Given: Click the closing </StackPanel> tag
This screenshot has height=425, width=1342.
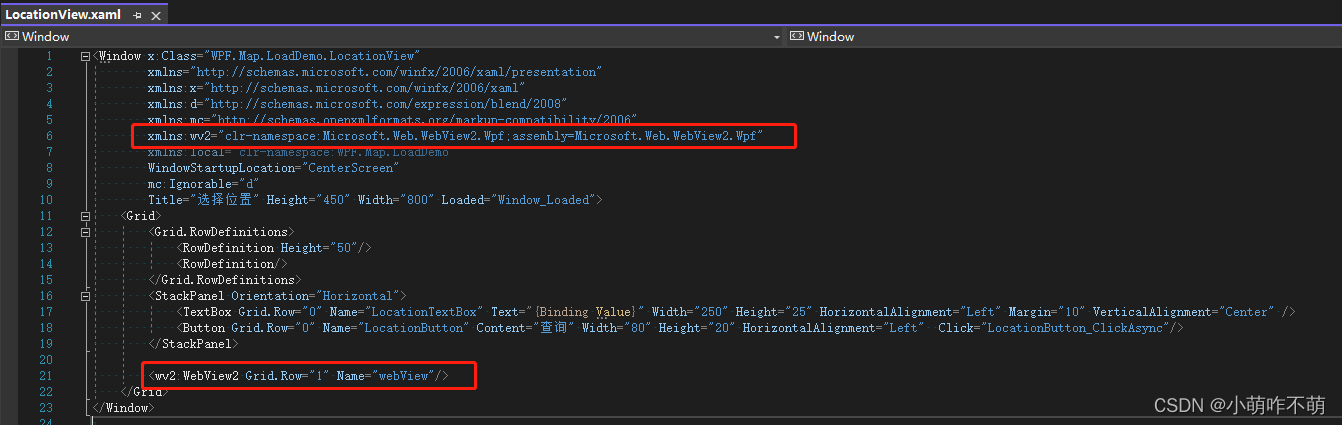Looking at the screenshot, I should (193, 344).
